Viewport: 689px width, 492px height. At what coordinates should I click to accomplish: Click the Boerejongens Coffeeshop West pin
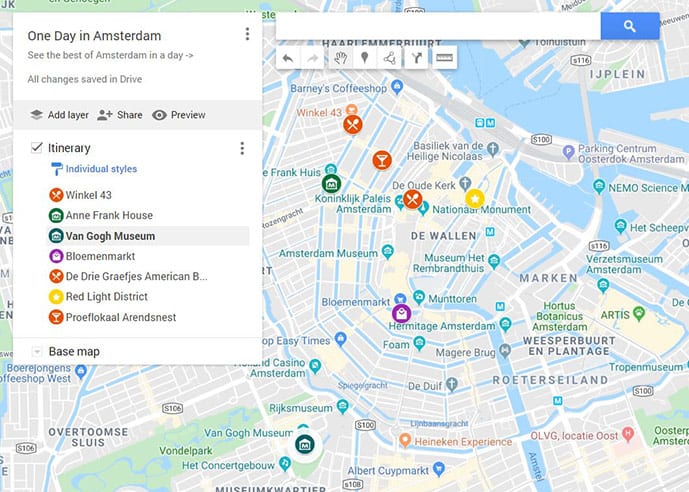coord(80,371)
